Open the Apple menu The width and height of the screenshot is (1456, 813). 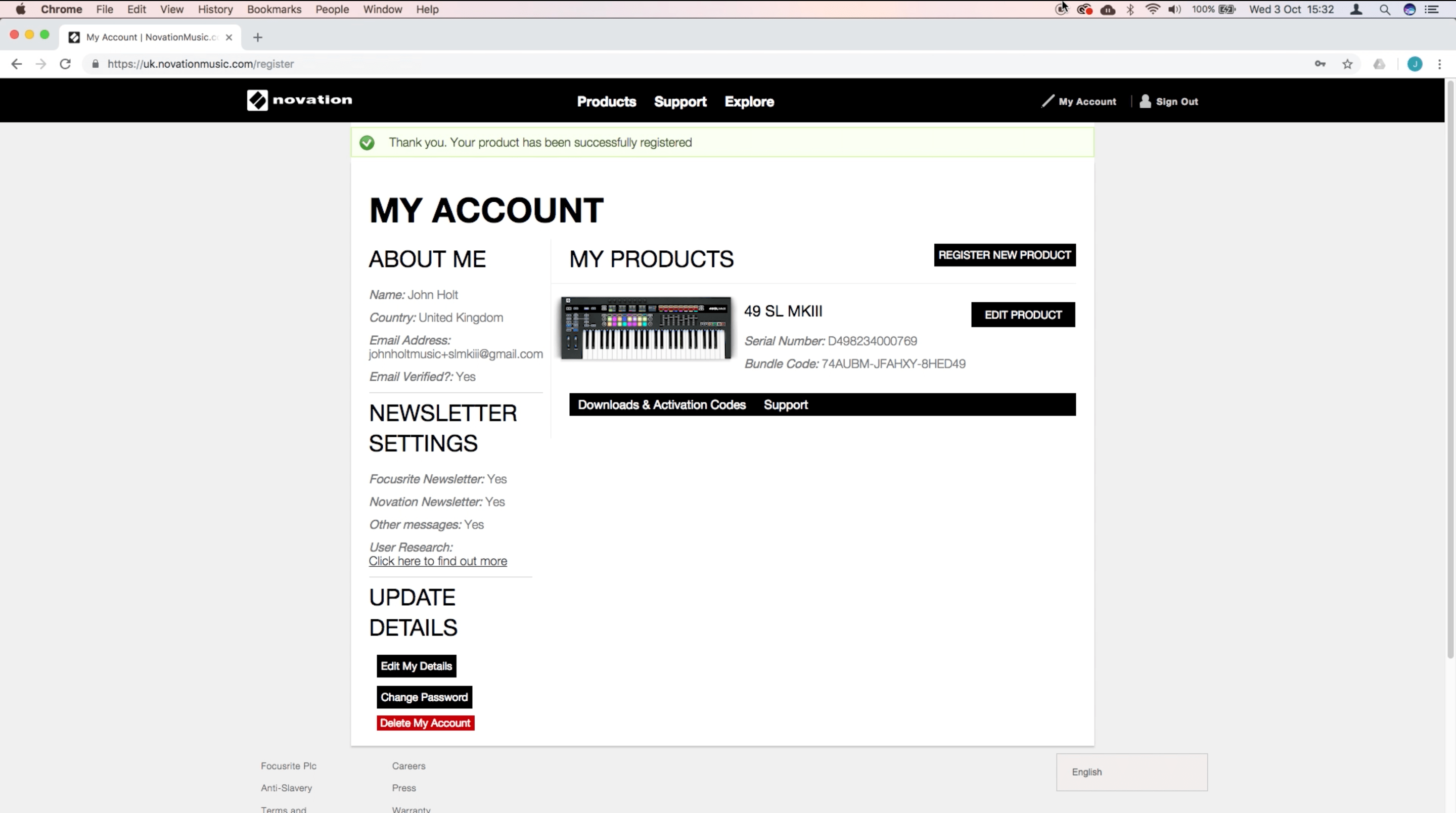[20, 9]
